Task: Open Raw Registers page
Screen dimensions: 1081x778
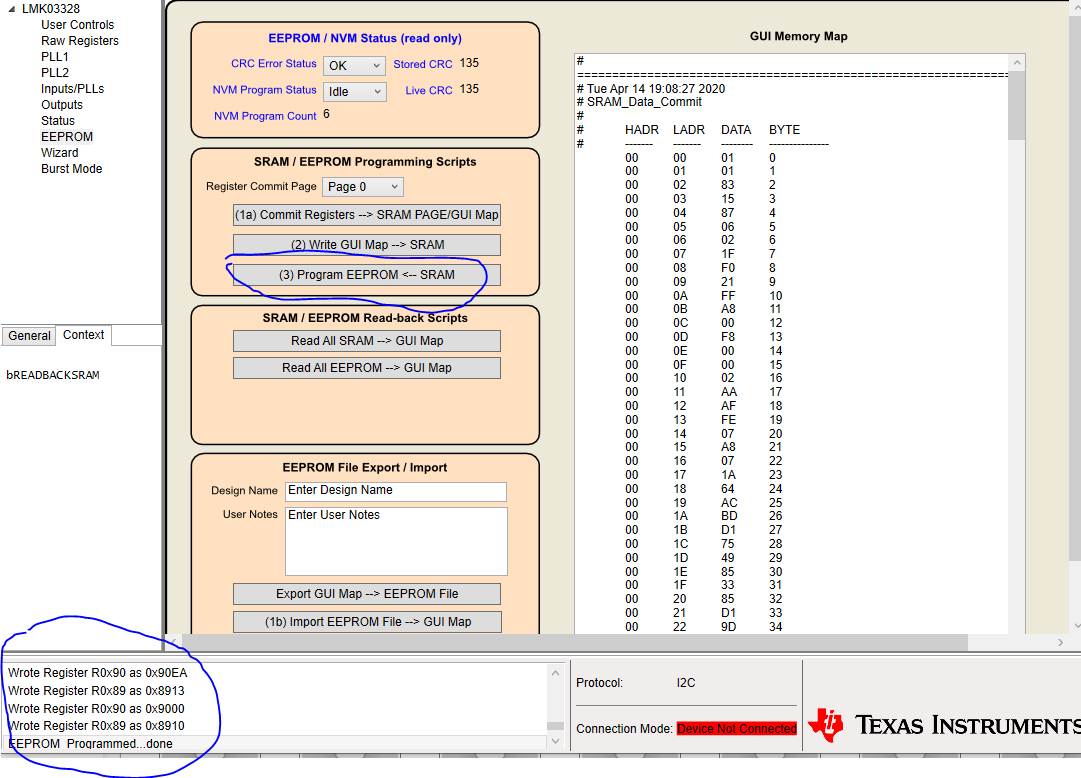Action: click(79, 41)
